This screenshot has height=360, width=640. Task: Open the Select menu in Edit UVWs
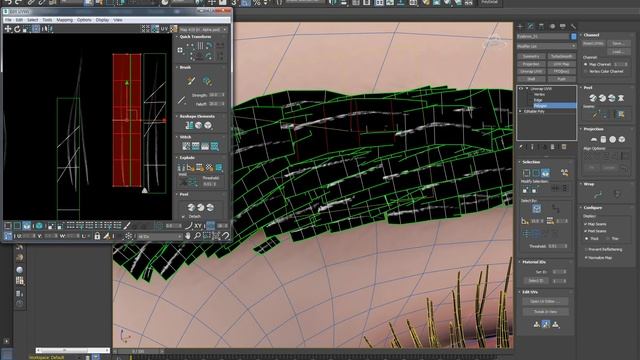pyautogui.click(x=33, y=20)
